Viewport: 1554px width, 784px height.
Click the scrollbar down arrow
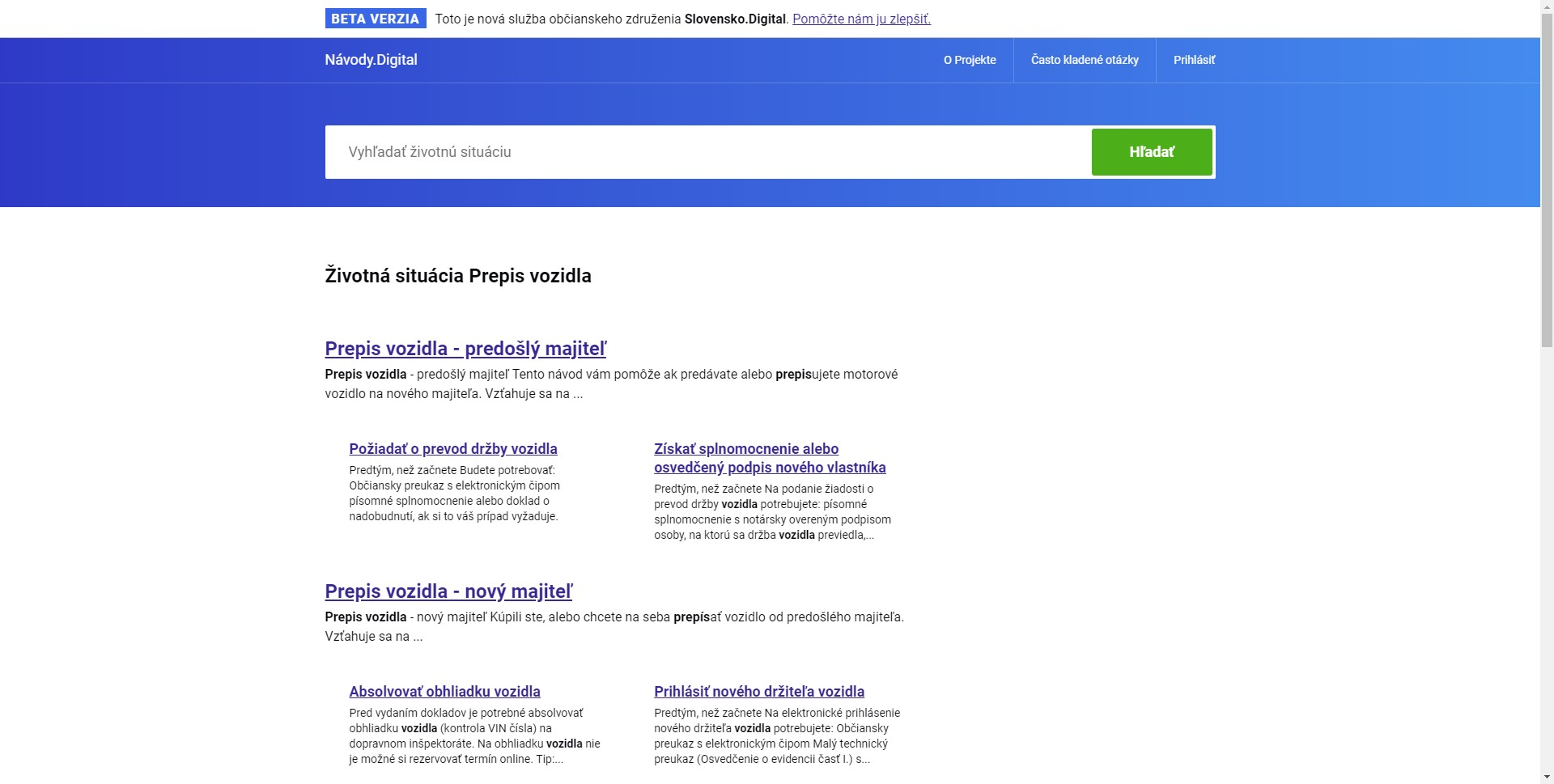[1547, 777]
